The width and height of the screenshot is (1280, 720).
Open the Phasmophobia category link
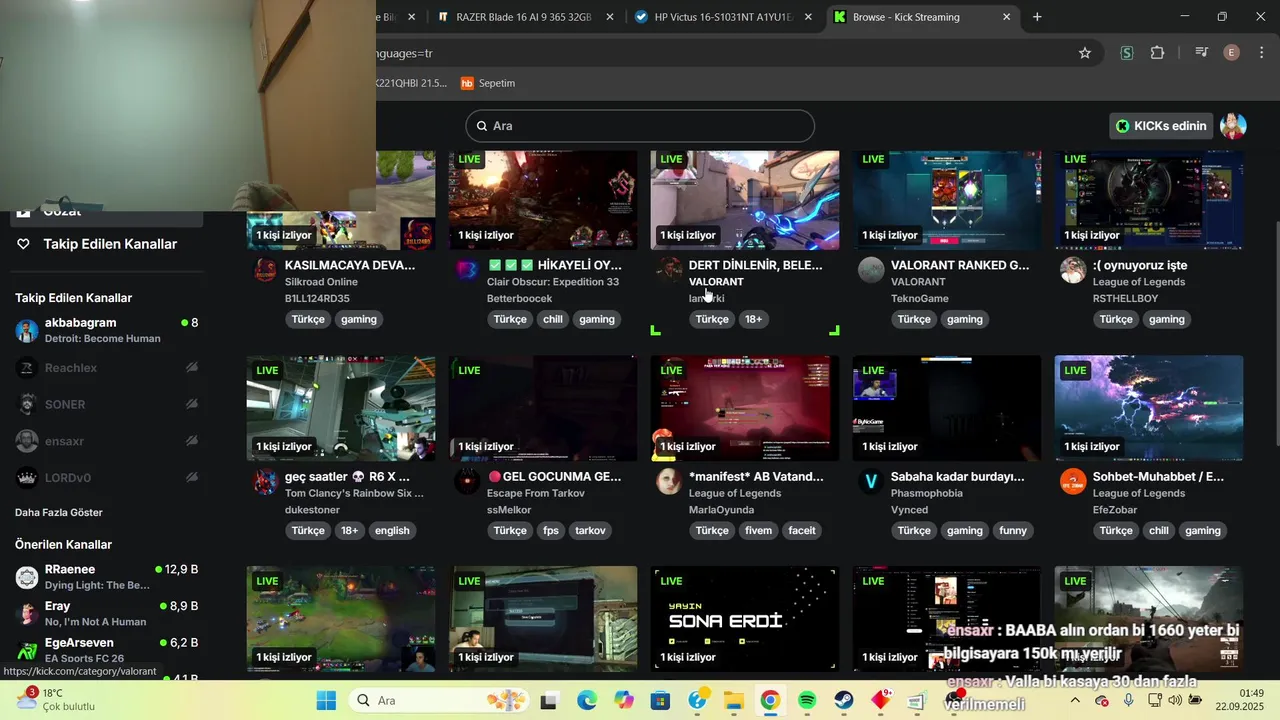tap(927, 493)
